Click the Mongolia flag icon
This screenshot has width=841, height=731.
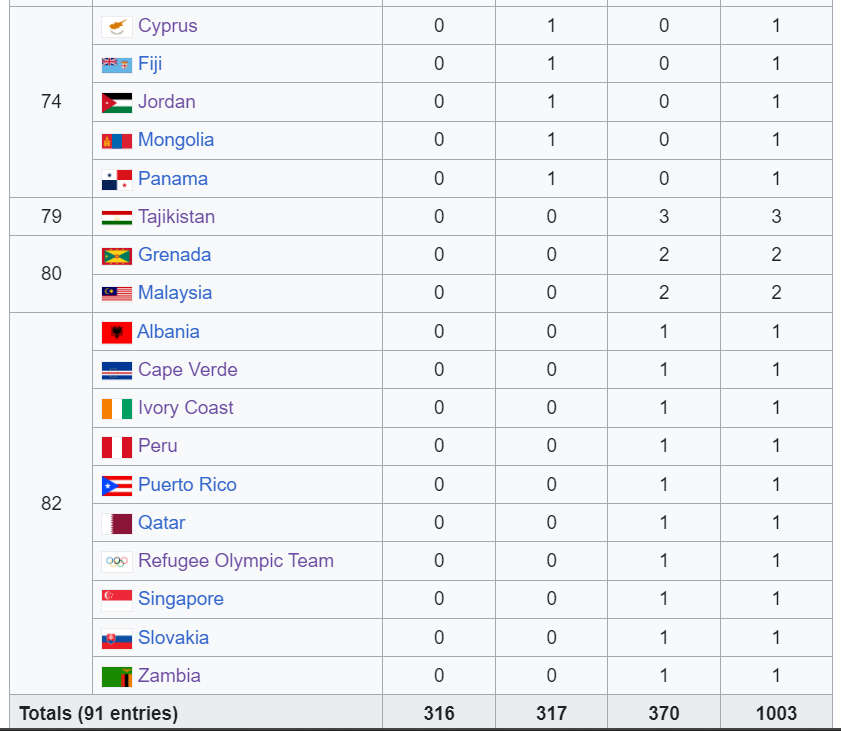point(117,141)
